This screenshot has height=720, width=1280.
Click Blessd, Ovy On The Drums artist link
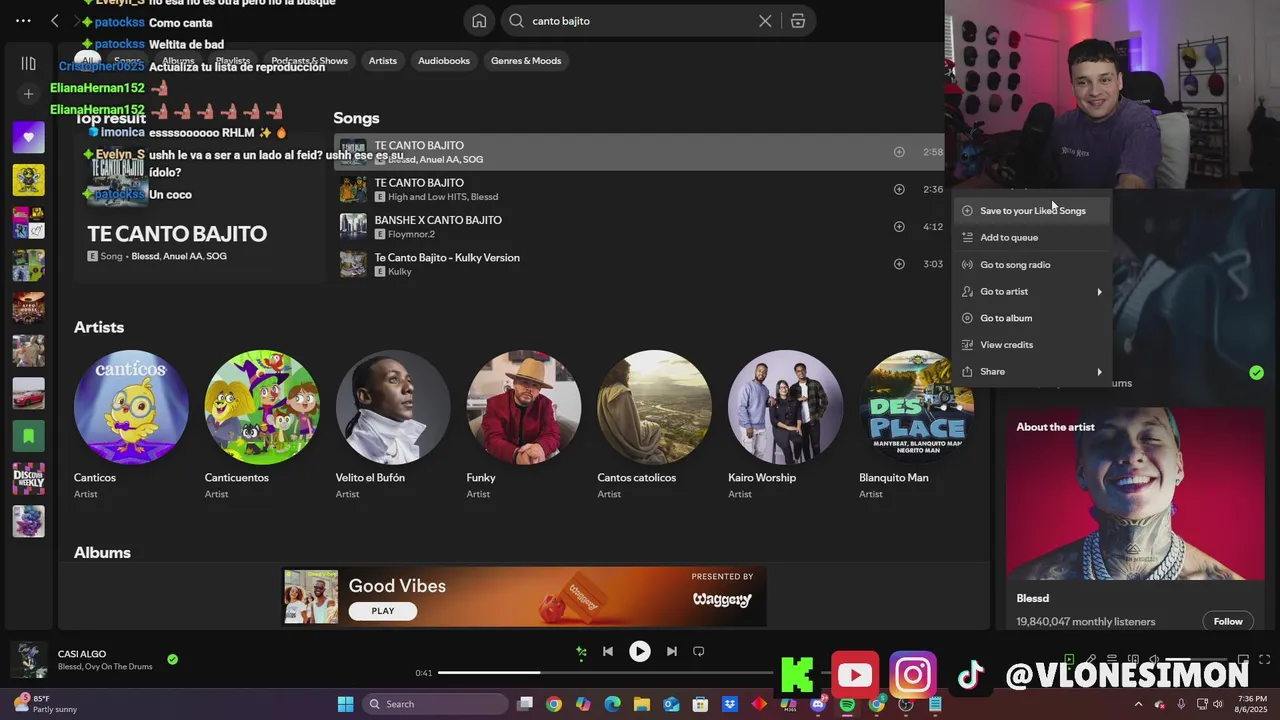[105, 667]
